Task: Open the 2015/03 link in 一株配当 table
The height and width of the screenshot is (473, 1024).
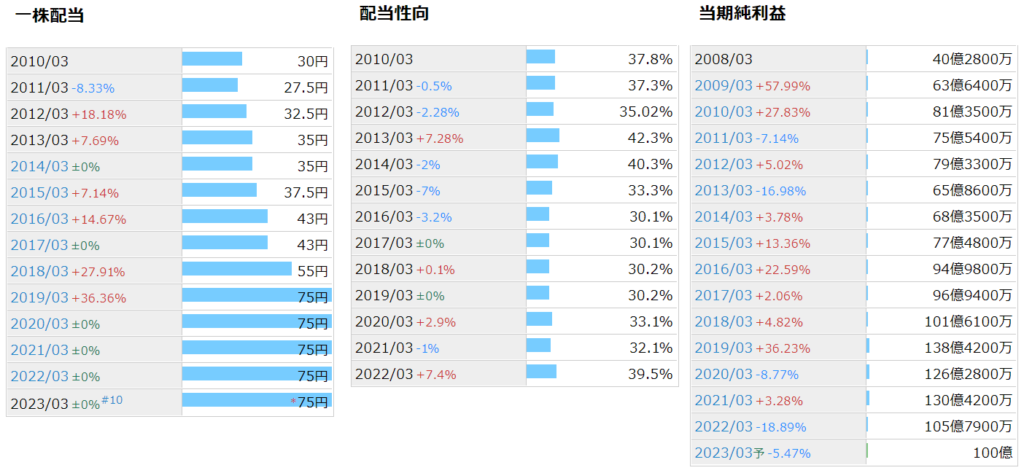Action: (39, 193)
